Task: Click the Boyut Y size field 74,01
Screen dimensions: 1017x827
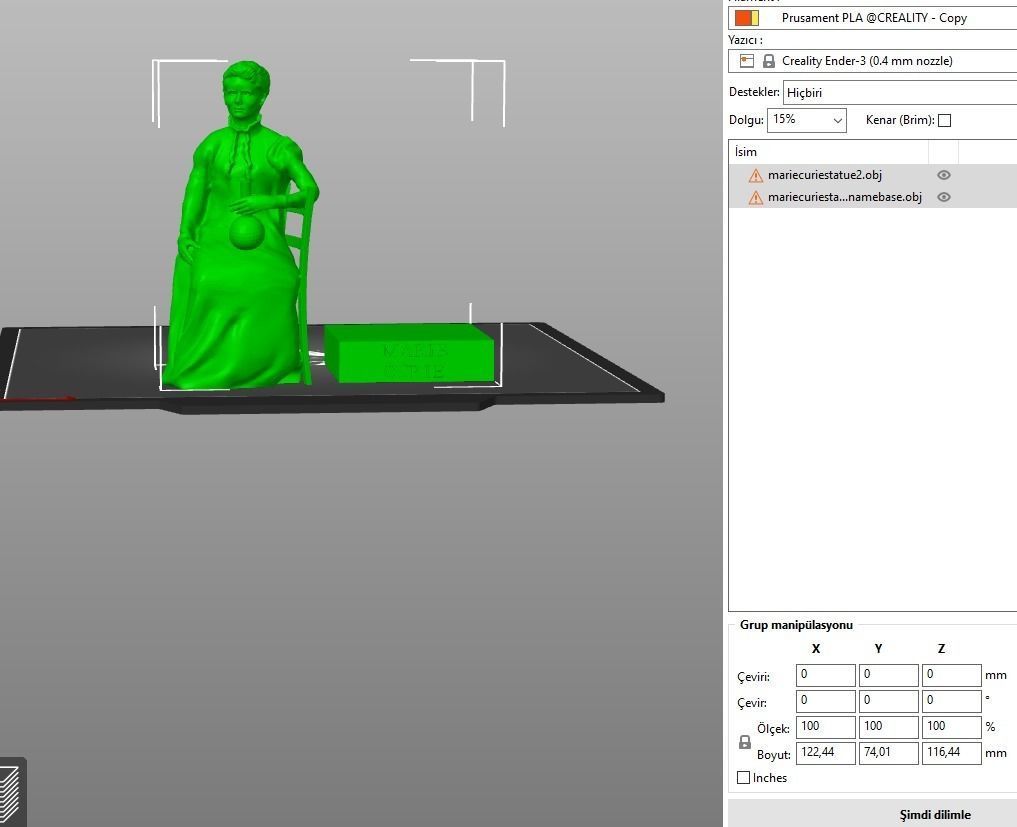Action: 889,753
